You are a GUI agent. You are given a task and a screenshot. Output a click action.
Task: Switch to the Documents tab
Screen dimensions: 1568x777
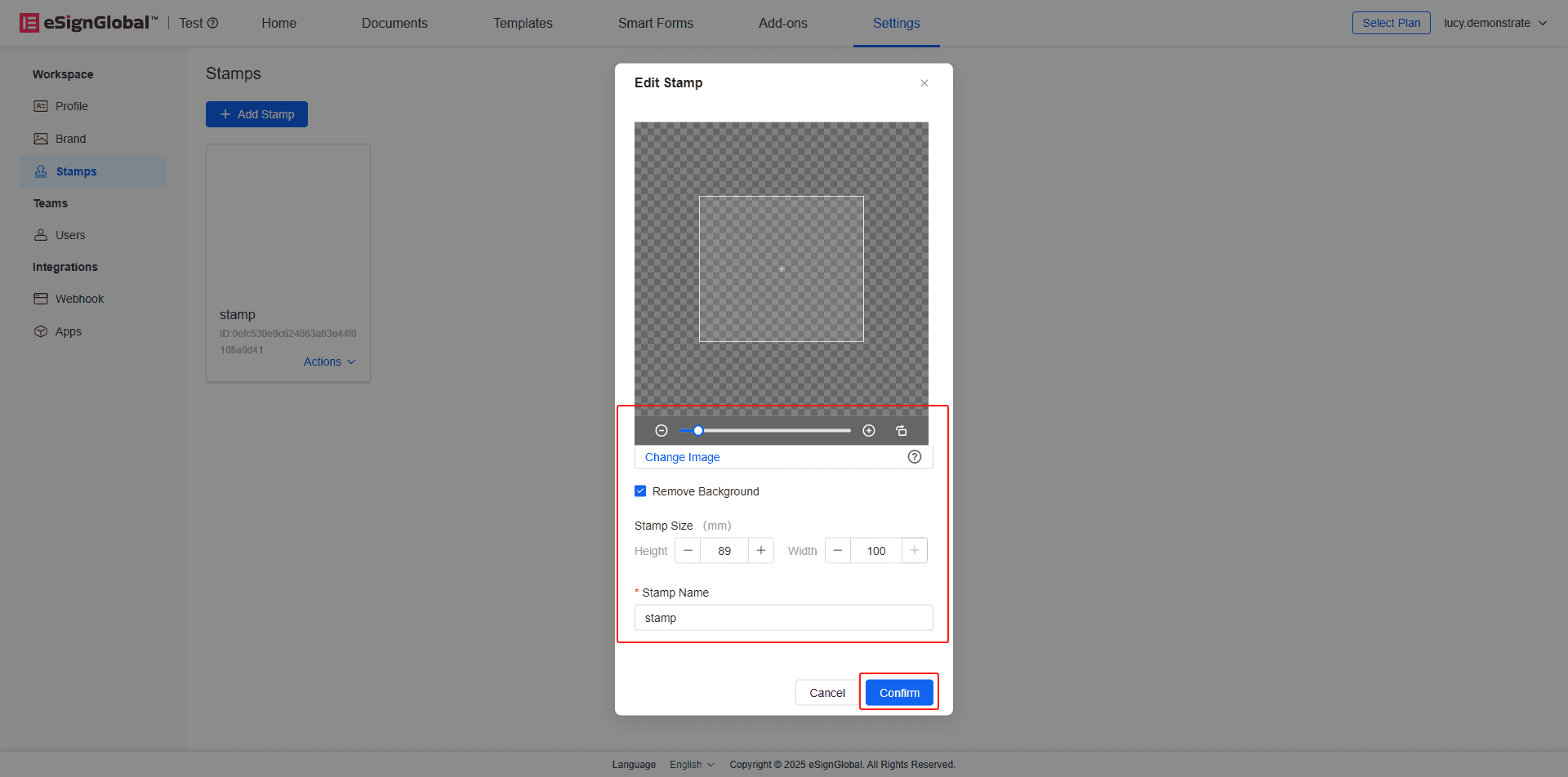click(x=394, y=23)
